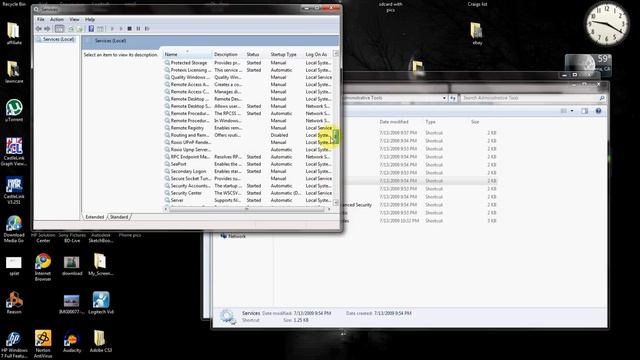Image resolution: width=640 pixels, height=360 pixels.
Task: Sort by the Status column header
Action: coord(256,54)
